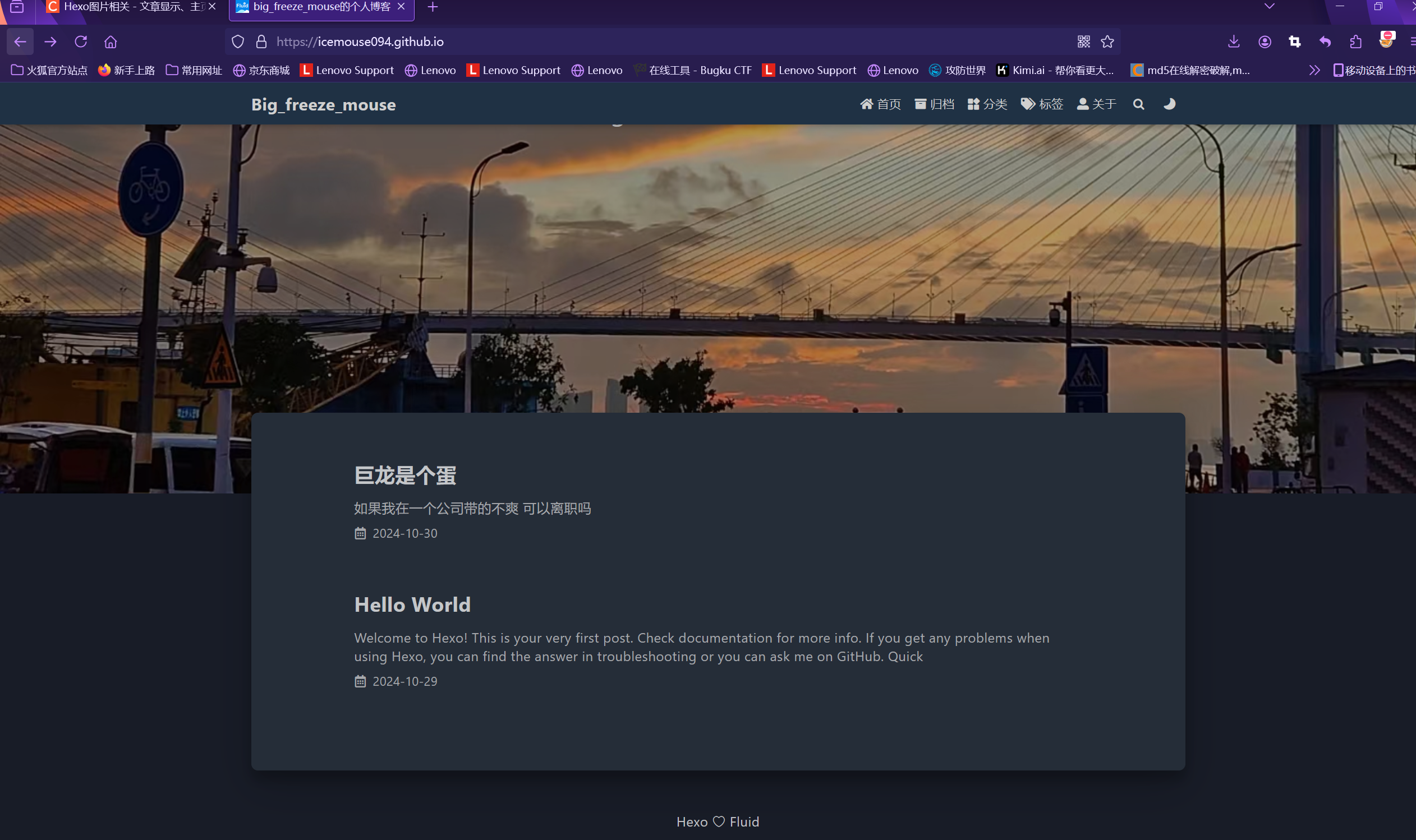Click the screenshot crop icon in toolbar
Screen dimensions: 1416x840
click(x=1295, y=41)
